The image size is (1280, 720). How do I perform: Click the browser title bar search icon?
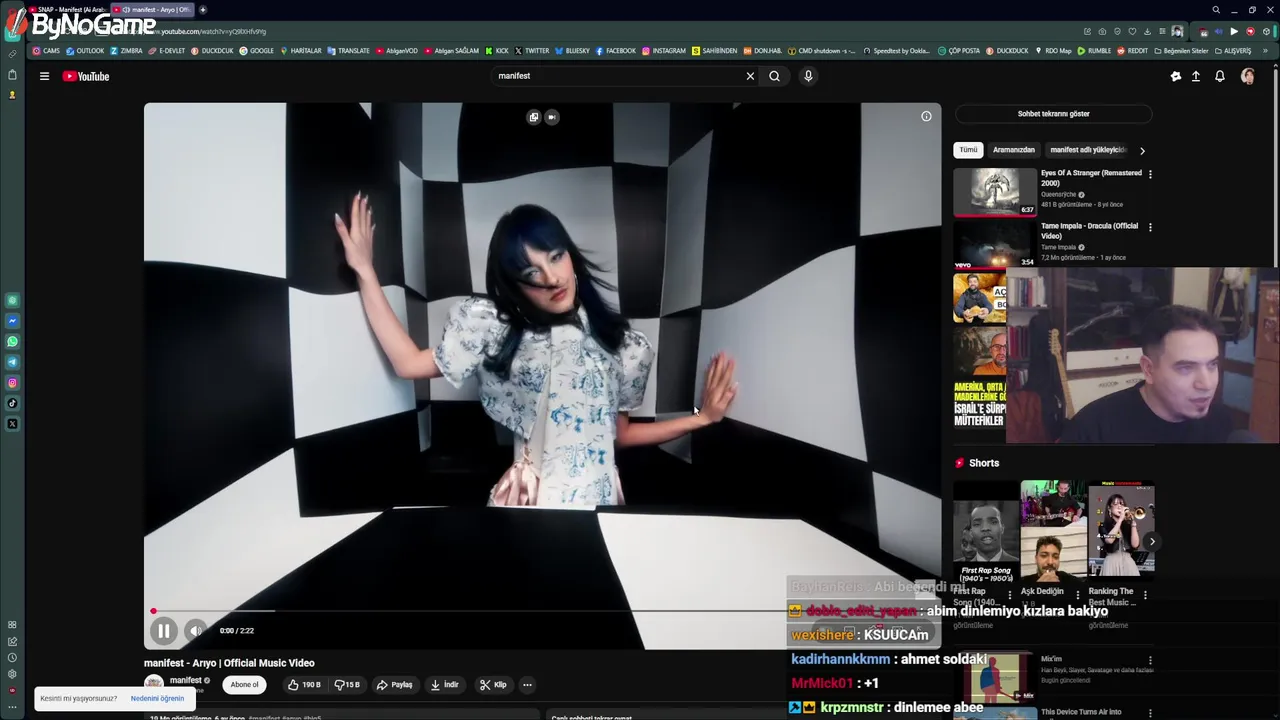point(1216,10)
